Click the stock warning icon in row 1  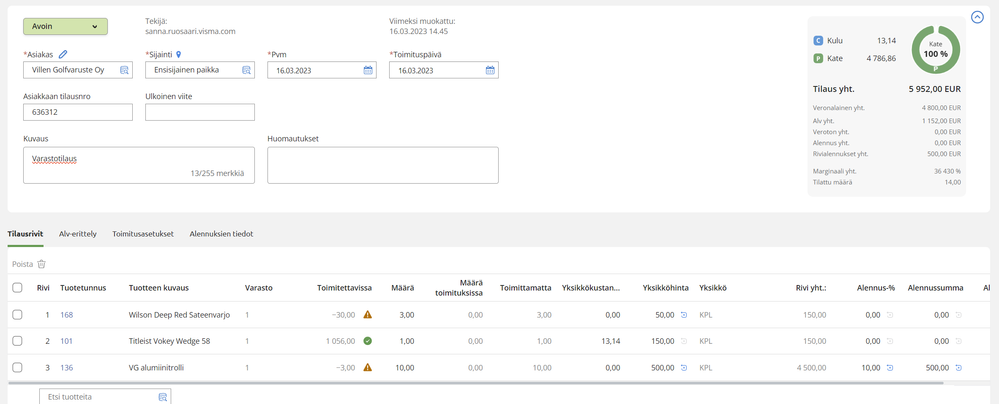[368, 314]
